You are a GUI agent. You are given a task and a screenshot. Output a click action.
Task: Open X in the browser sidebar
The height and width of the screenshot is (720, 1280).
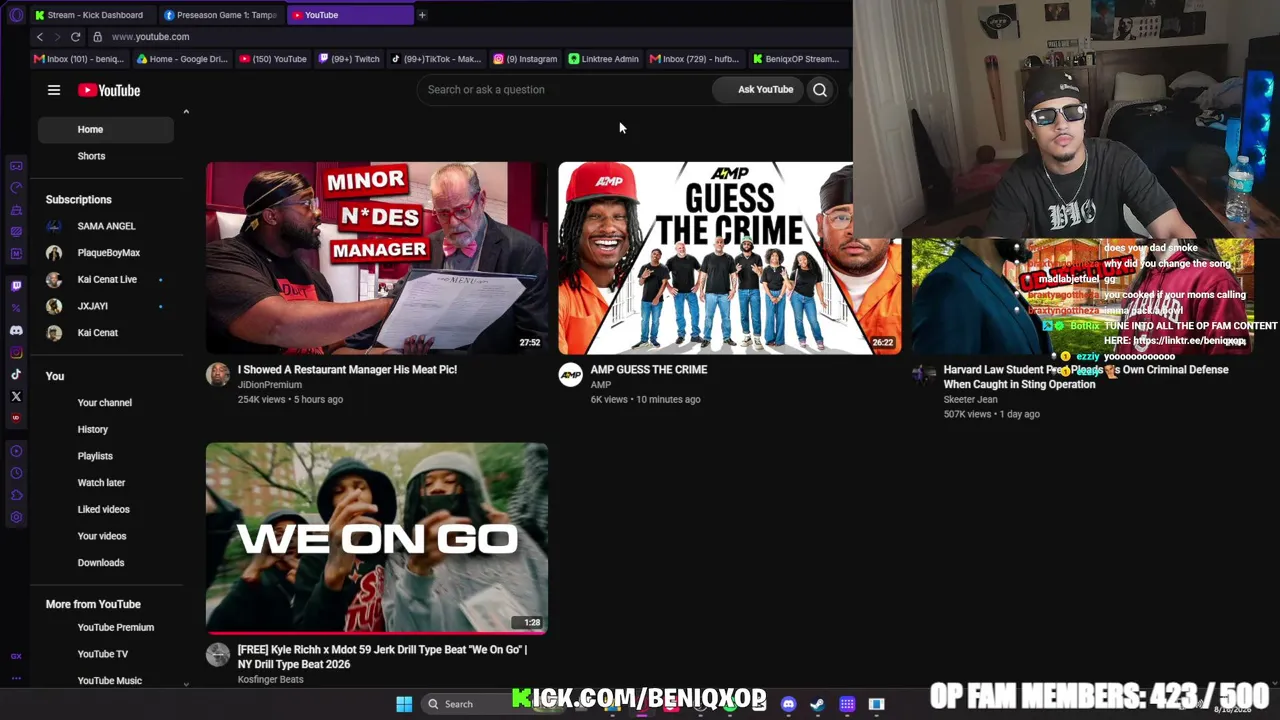pyautogui.click(x=16, y=396)
